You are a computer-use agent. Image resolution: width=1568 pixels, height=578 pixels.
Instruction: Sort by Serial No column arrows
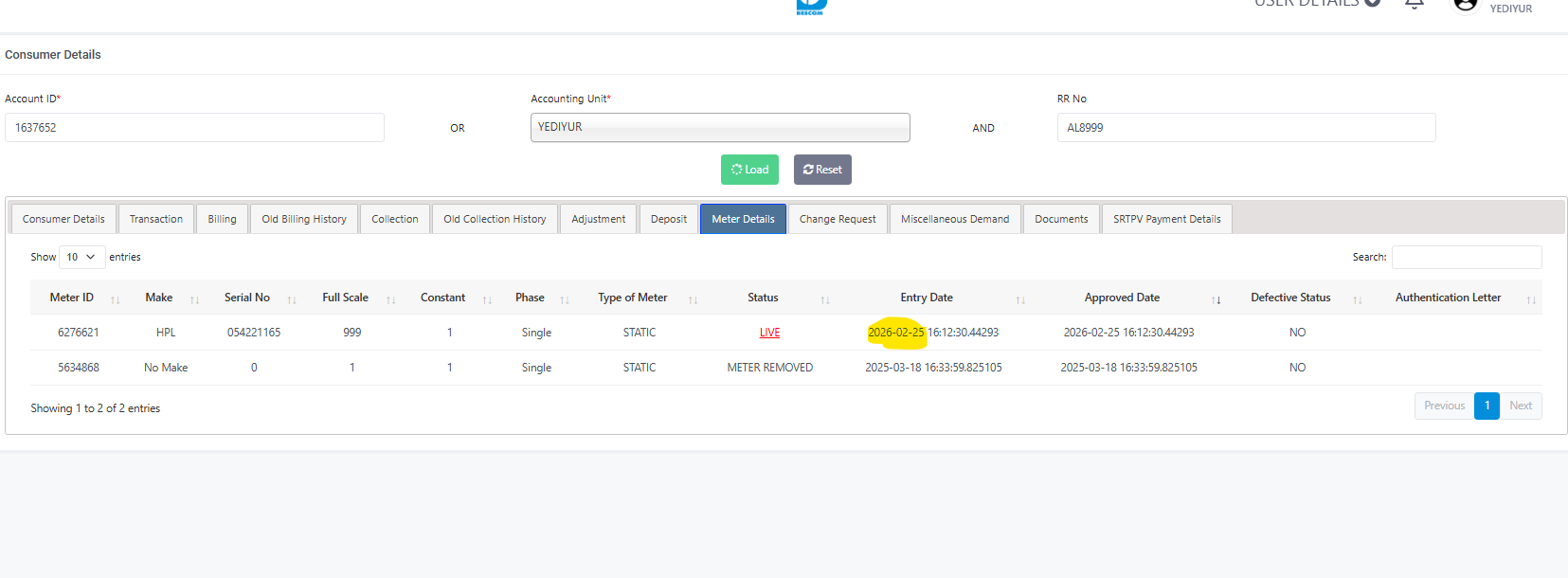click(x=292, y=299)
